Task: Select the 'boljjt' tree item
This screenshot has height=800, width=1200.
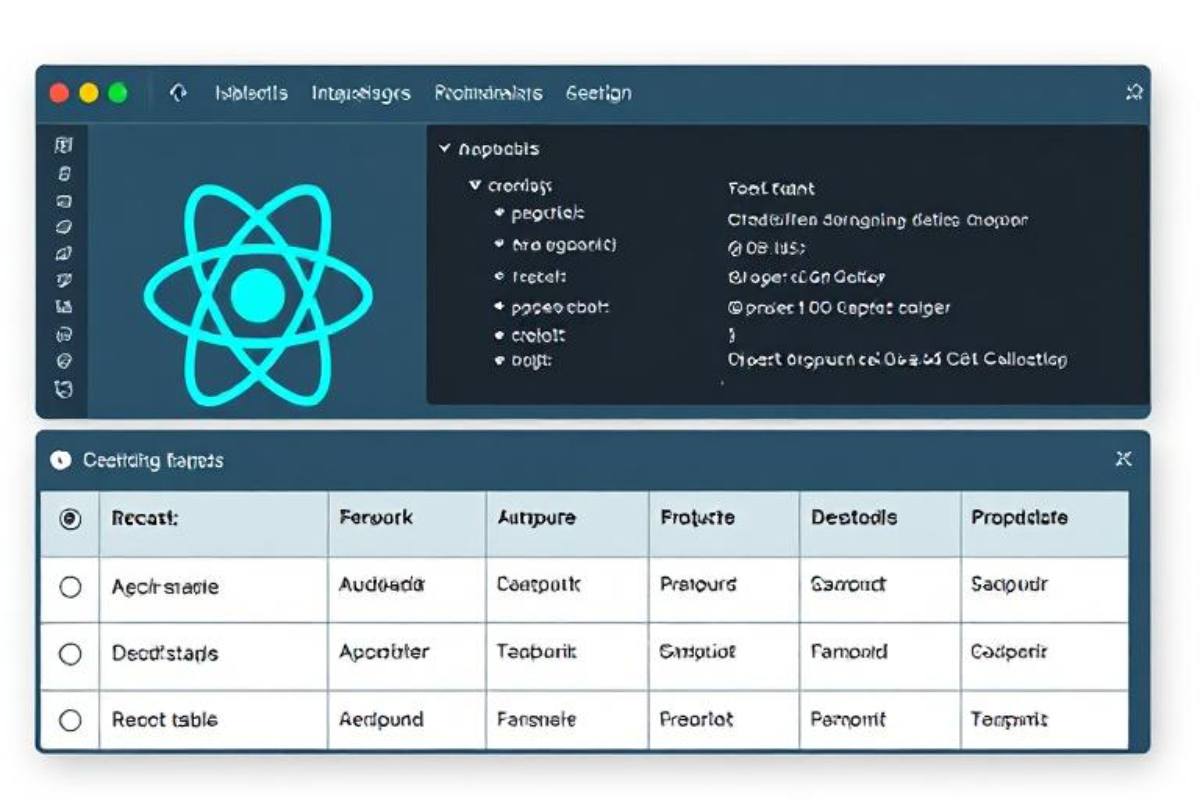Action: (532, 361)
